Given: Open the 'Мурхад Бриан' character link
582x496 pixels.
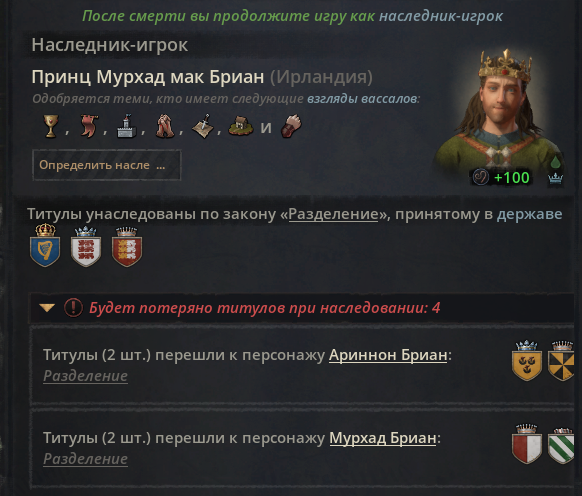Looking at the screenshot, I should pos(383,438).
